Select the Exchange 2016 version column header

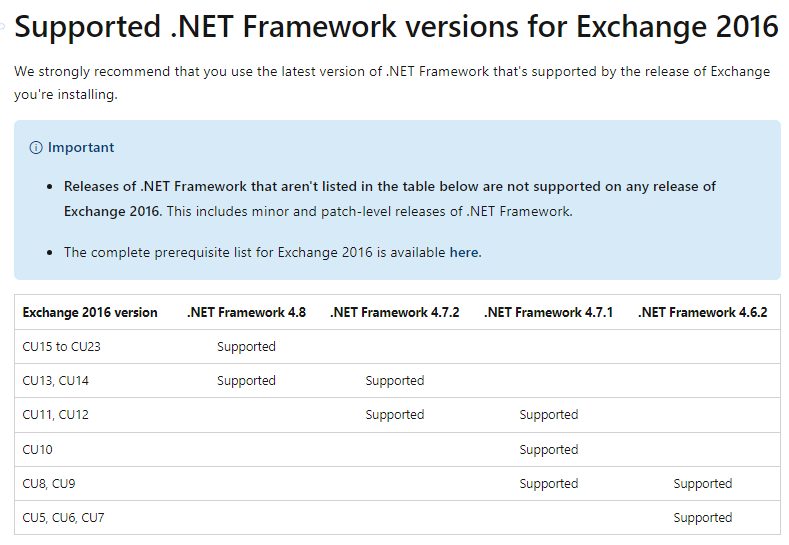pyautogui.click(x=90, y=313)
